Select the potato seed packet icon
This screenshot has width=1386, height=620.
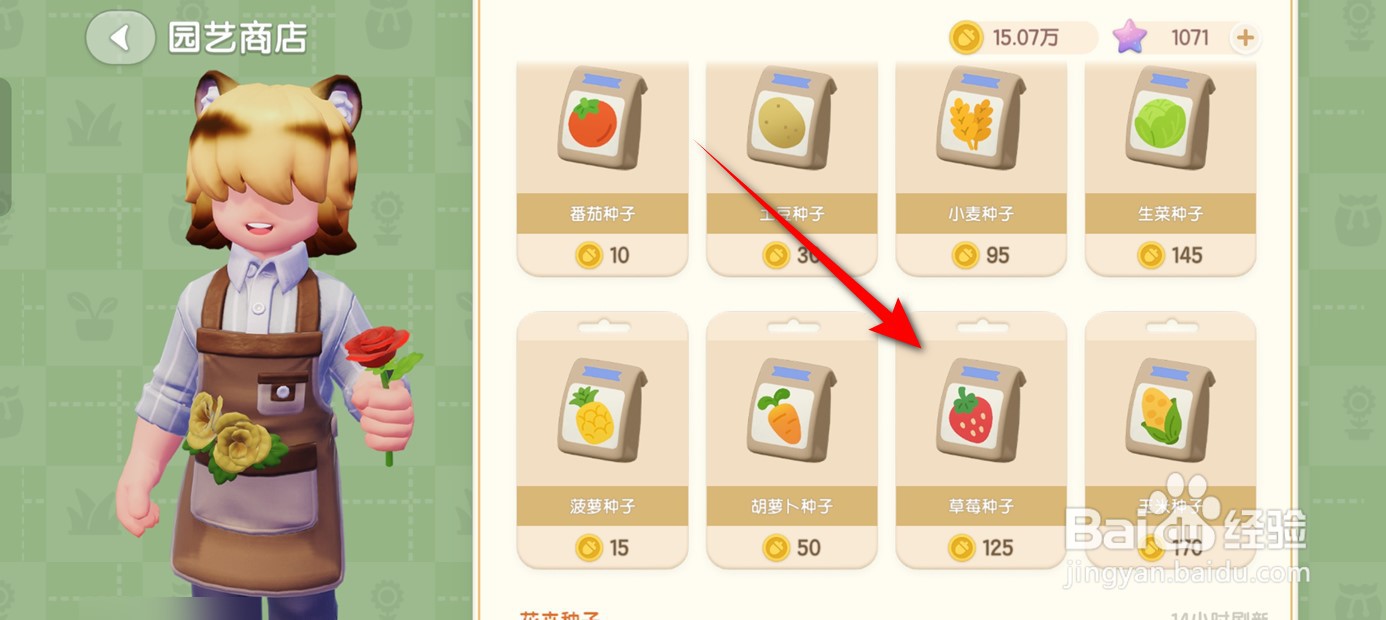[791, 119]
